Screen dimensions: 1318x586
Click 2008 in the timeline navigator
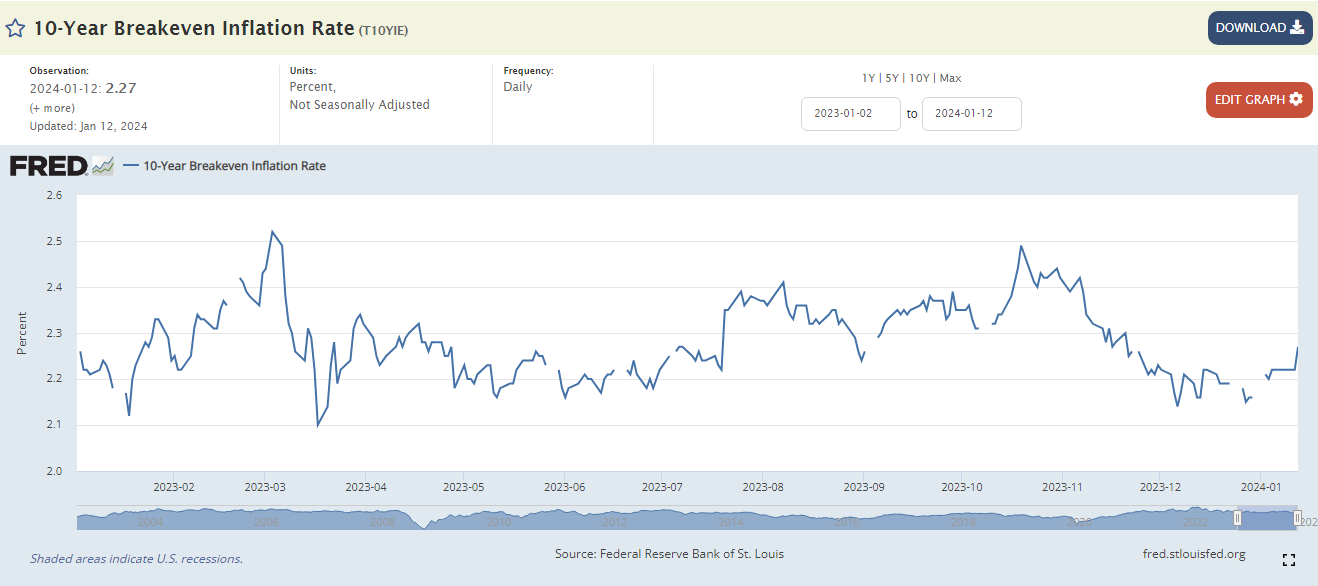pyautogui.click(x=382, y=522)
